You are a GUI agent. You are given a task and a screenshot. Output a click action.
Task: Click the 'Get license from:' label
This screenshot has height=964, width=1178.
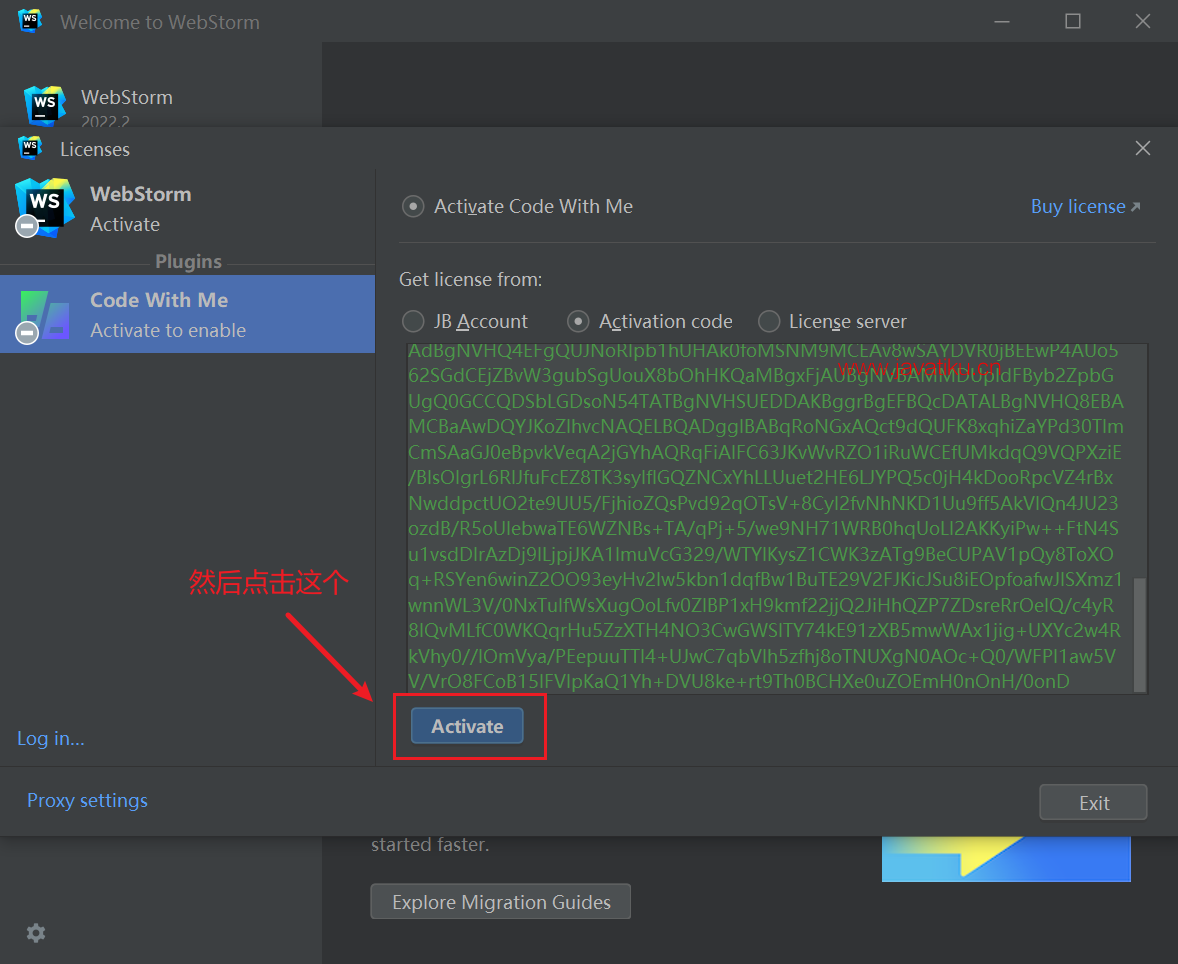[x=470, y=280]
